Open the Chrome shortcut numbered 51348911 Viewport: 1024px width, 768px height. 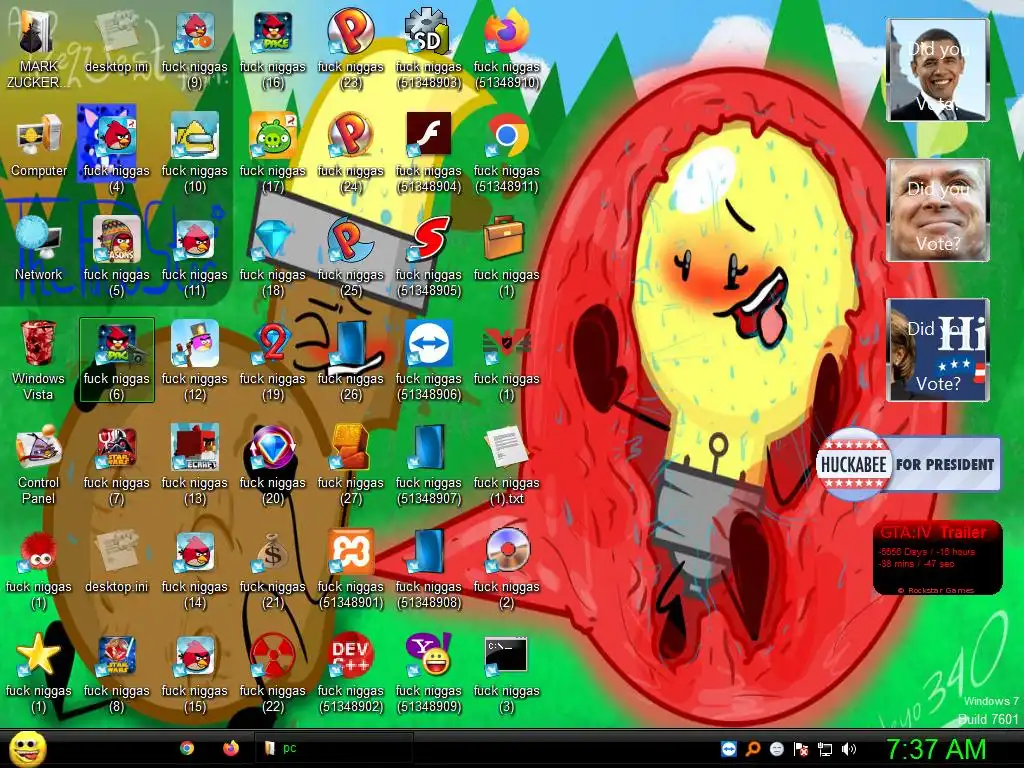507,136
